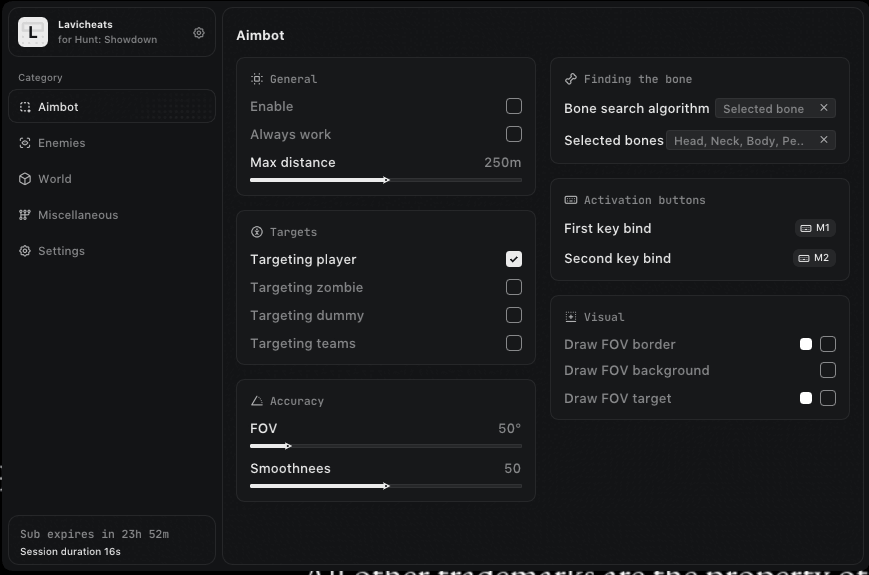Clear the Selected bones field with X
The image size is (869, 575).
click(824, 140)
